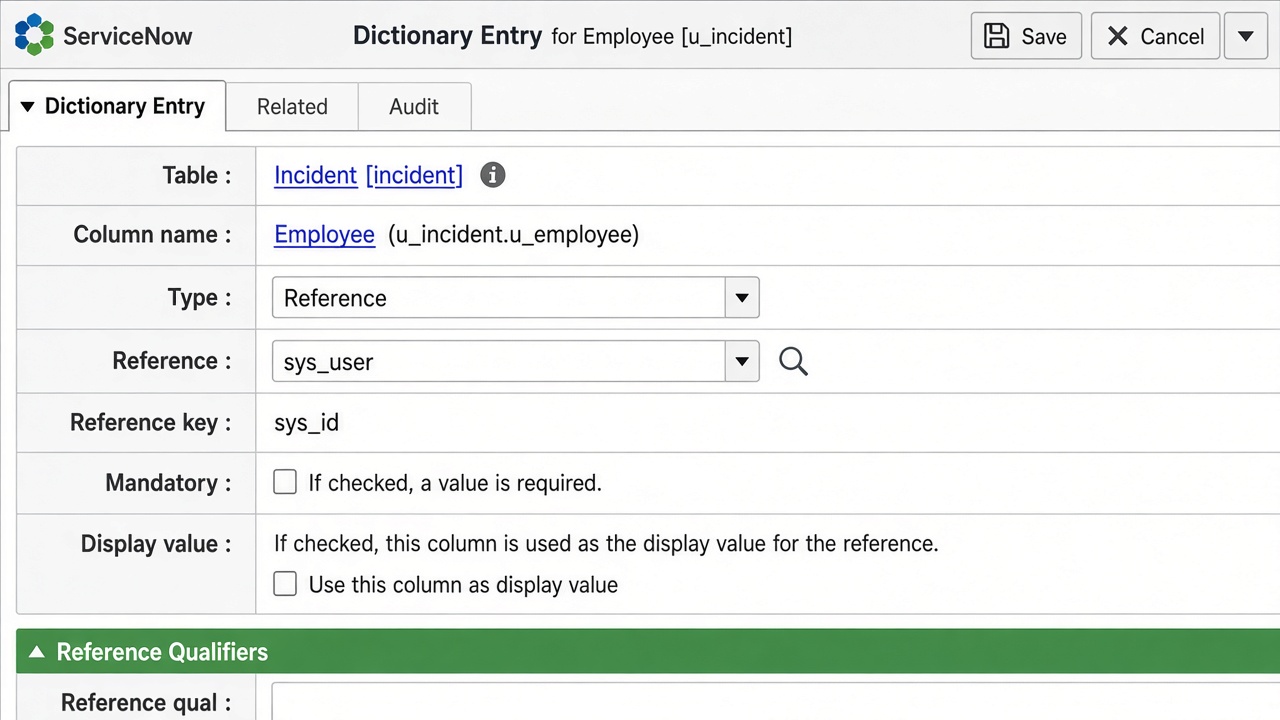
Task: Click the 'Table :' field label
Action: pyautogui.click(x=197, y=175)
